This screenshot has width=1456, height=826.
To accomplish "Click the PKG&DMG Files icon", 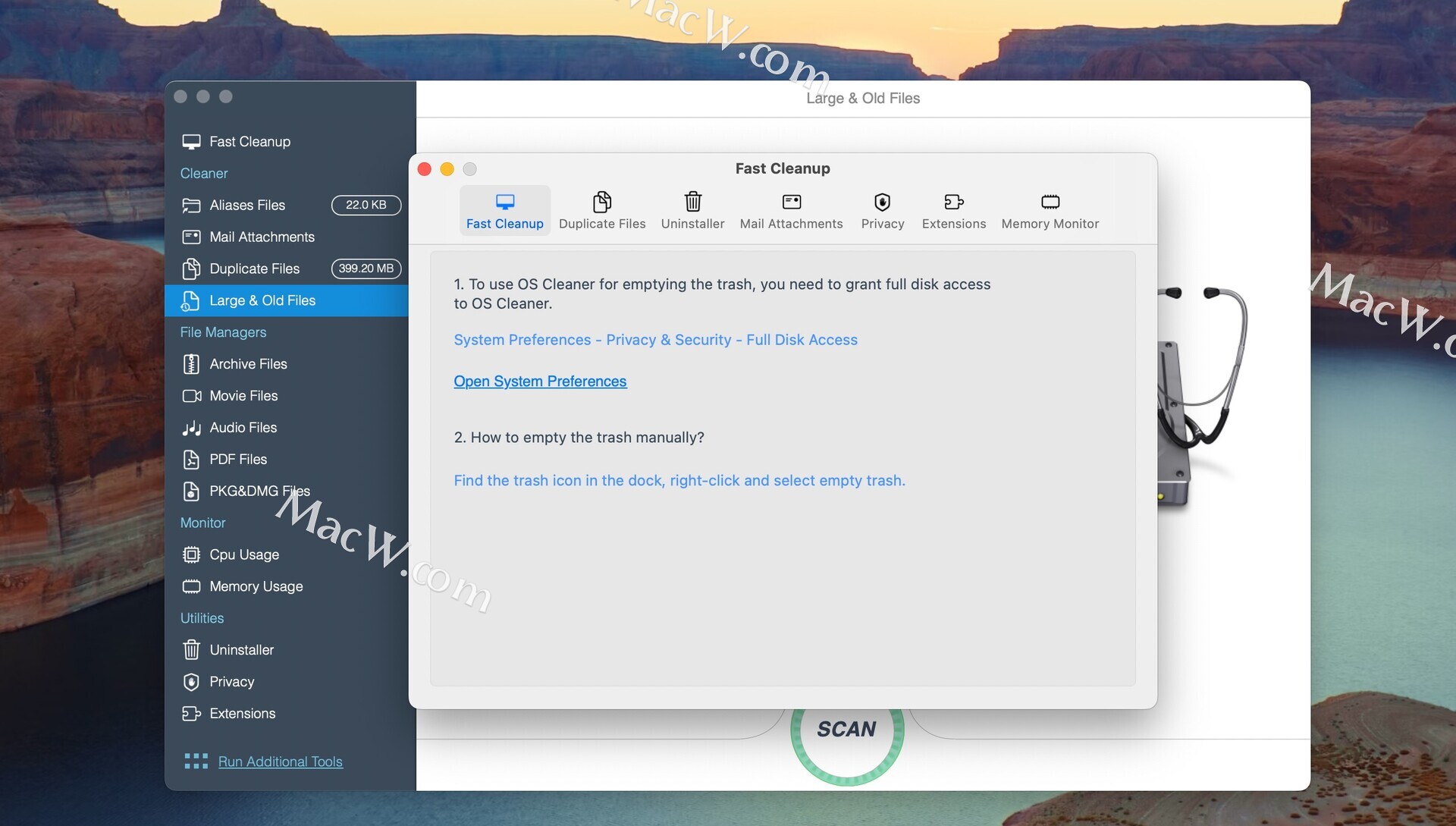I will coord(191,492).
